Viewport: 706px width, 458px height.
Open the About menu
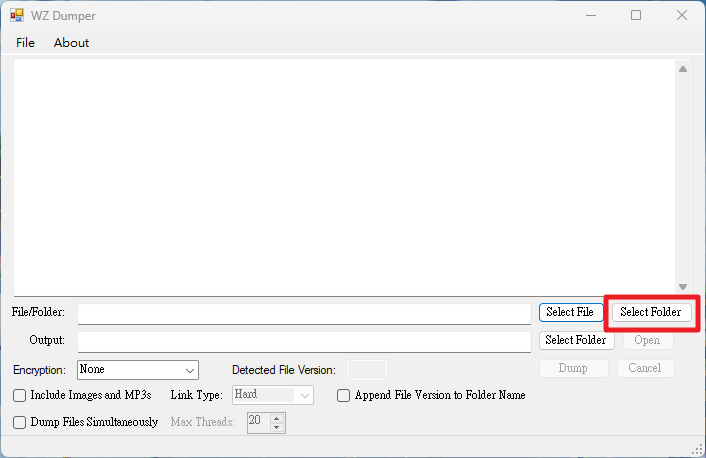pos(71,43)
